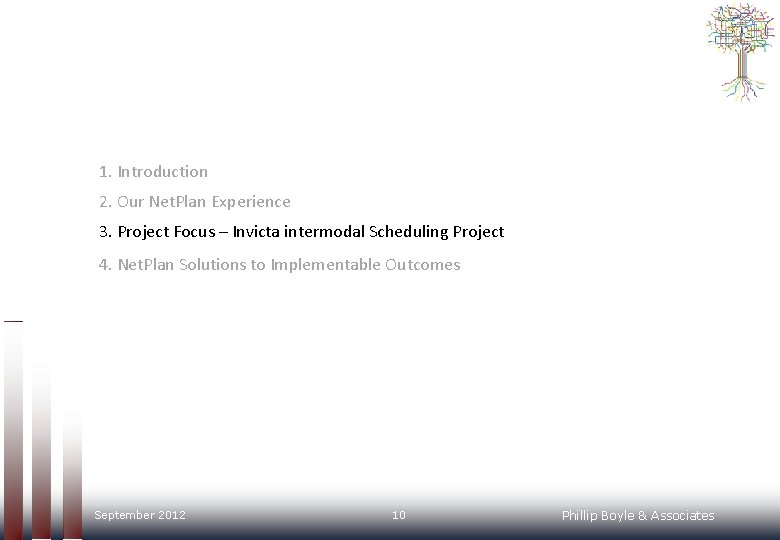This screenshot has width=780, height=540.
Task: Click the colorful network tree logo
Action: [741, 52]
